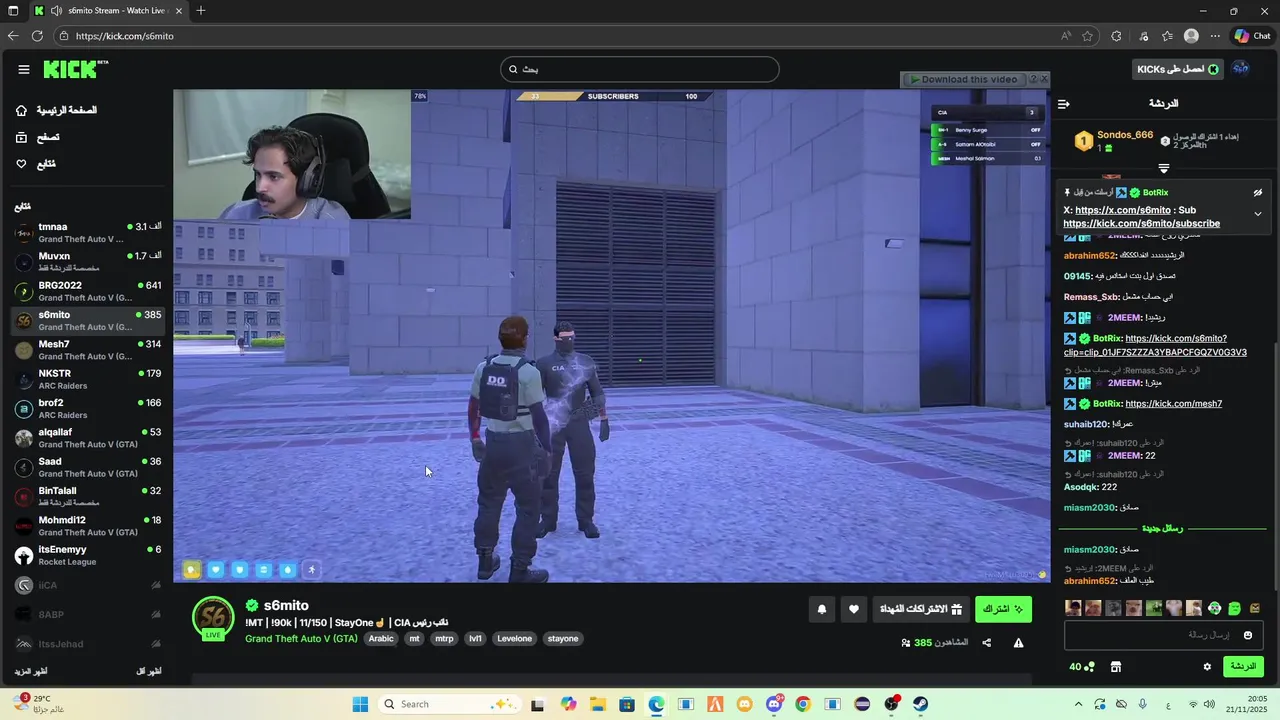Open the user profile avatar in Kick header

click(1240, 69)
